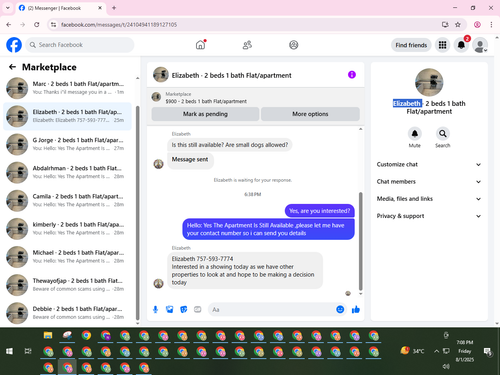This screenshot has height=375, width=500.
Task: Click the conversation list scrollbar
Action: tap(137, 213)
